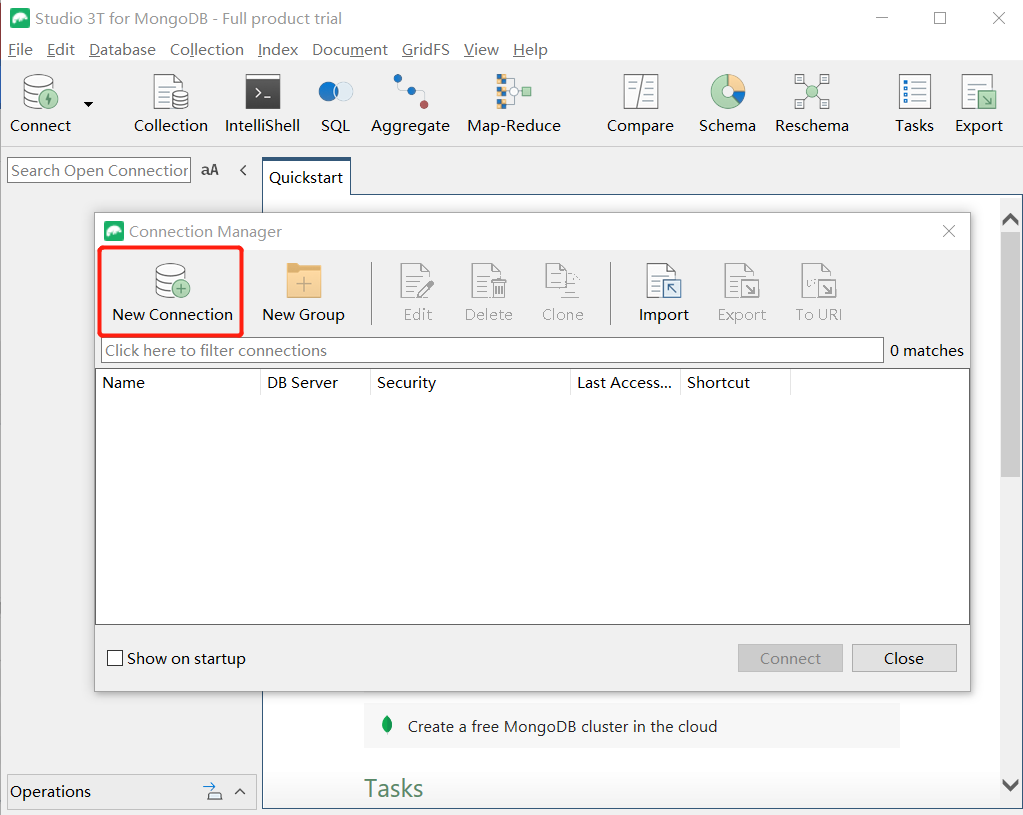Click Export in Connection Manager

(742, 292)
